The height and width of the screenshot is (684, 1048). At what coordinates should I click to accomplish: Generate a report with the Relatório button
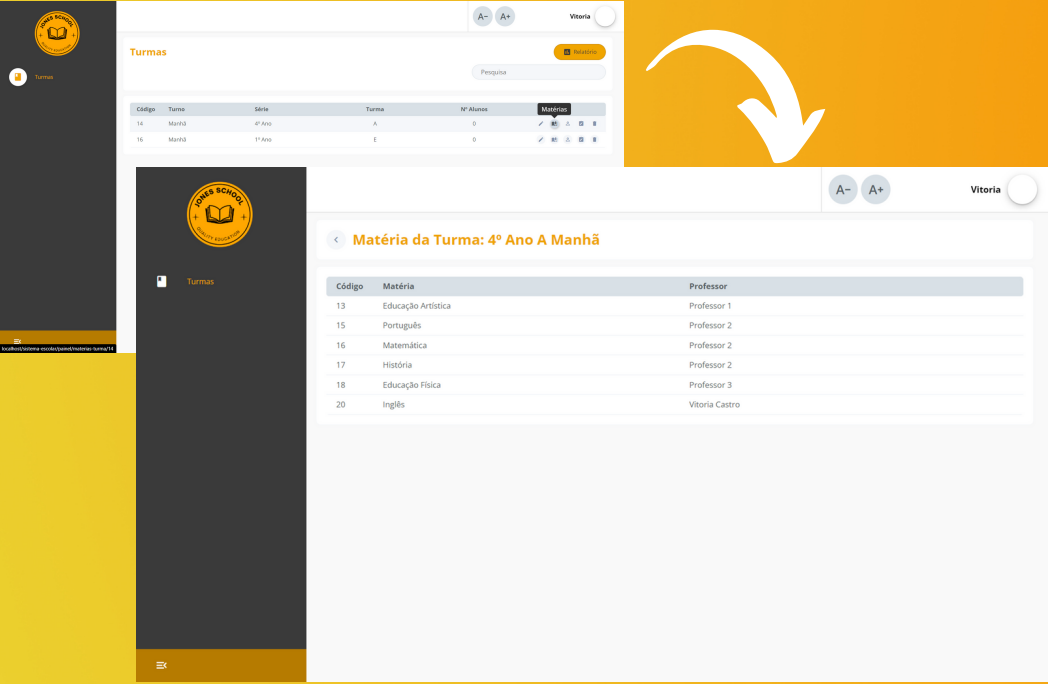click(x=579, y=51)
